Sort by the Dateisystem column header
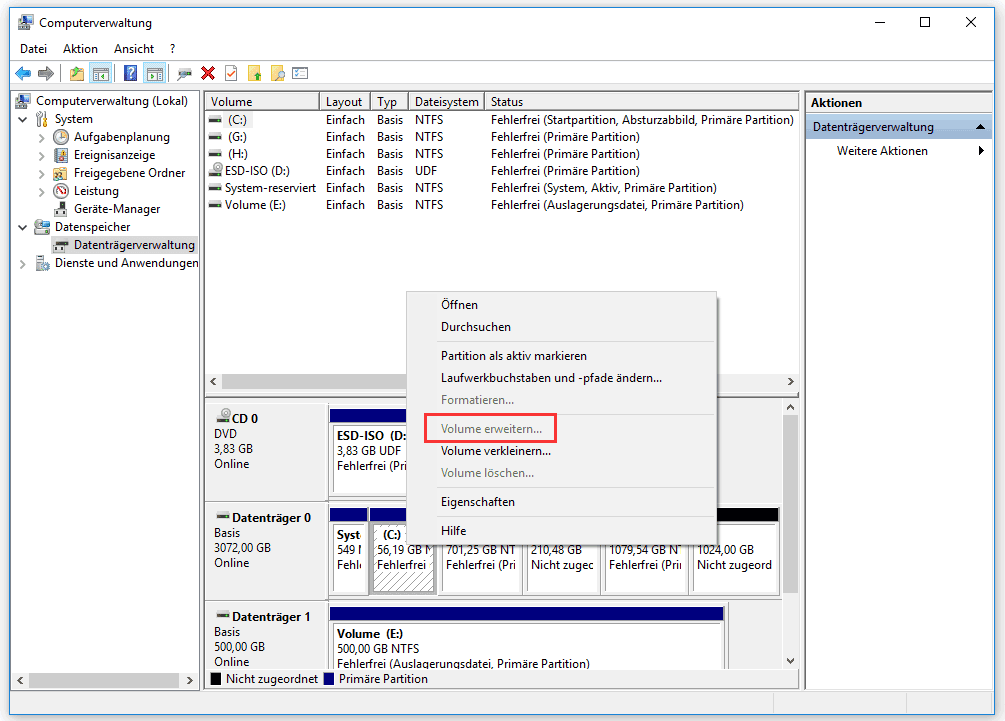 pos(446,102)
